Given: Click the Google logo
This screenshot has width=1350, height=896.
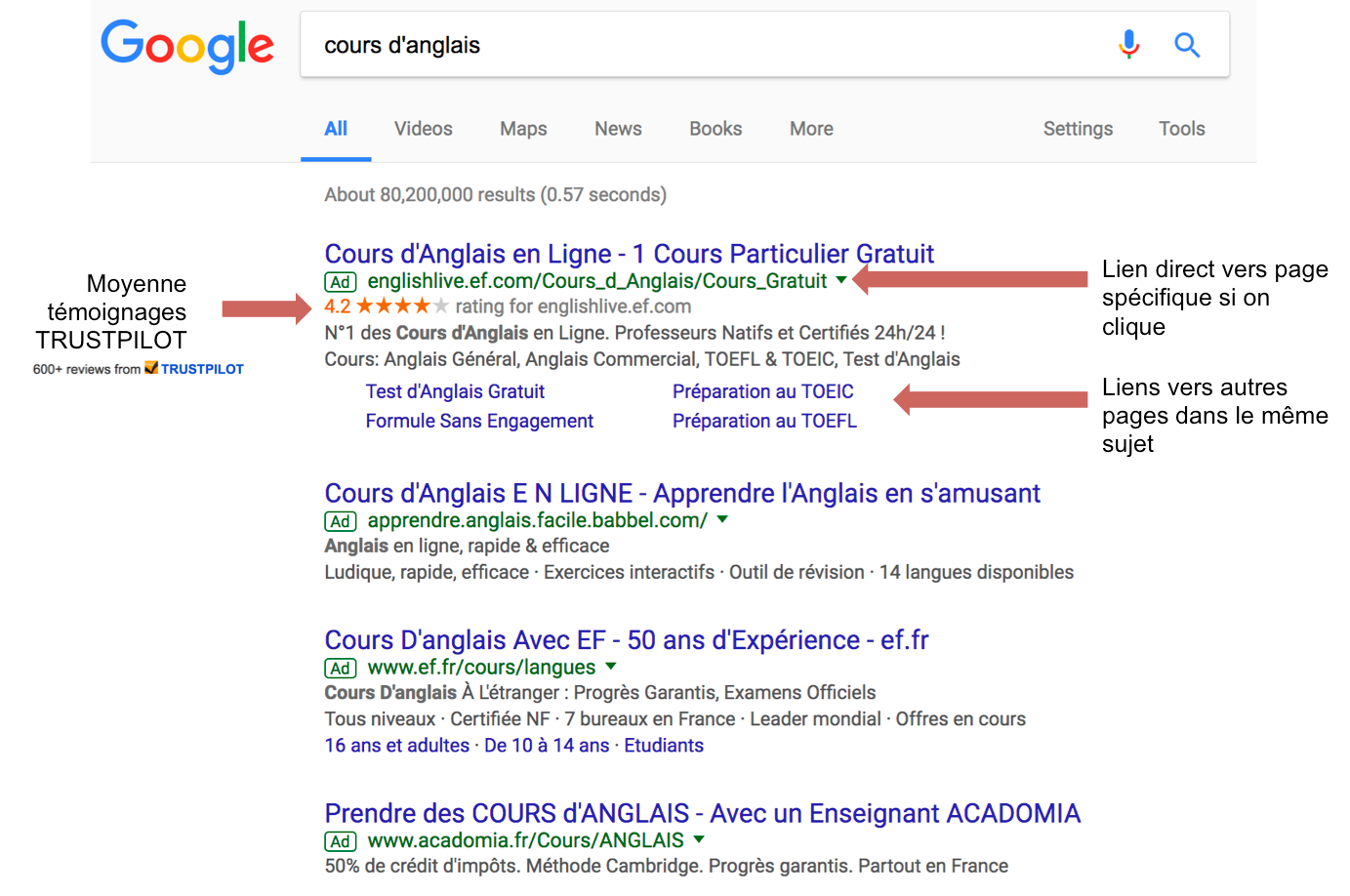Looking at the screenshot, I should [187, 45].
